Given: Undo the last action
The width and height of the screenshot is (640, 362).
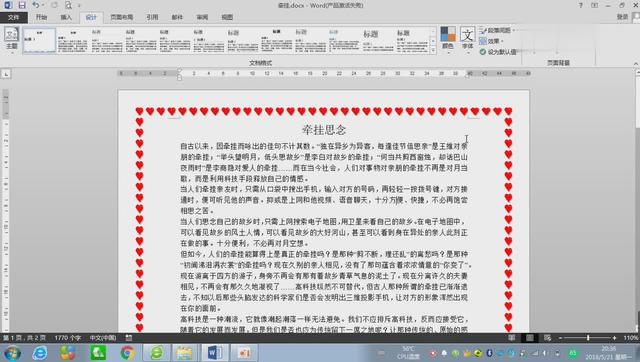Looking at the screenshot, I should 36,5.
